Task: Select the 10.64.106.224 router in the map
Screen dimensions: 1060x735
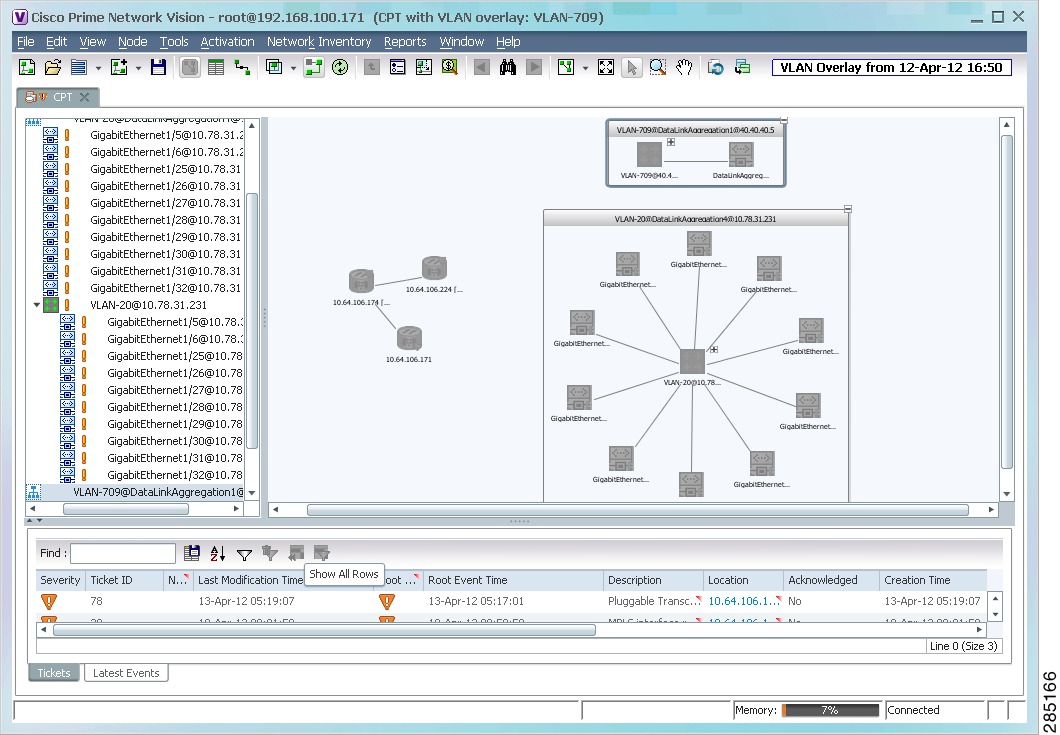Action: (x=434, y=269)
